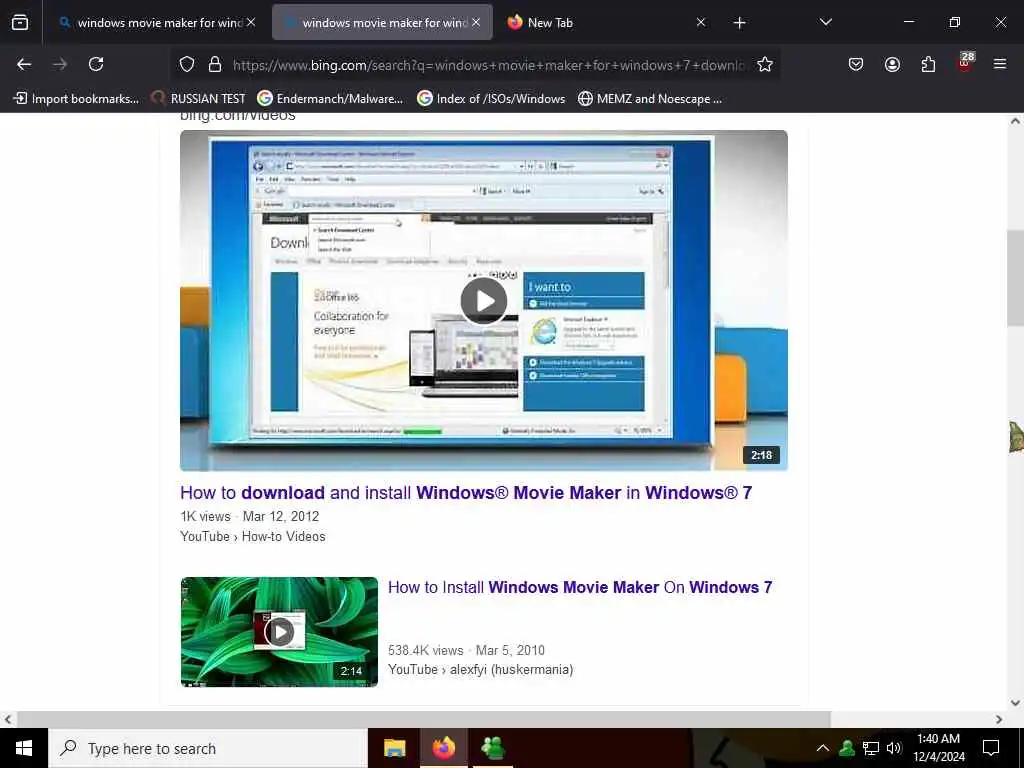Viewport: 1024px width, 768px height.
Task: Focus the Type here to search box
Action: [208, 748]
